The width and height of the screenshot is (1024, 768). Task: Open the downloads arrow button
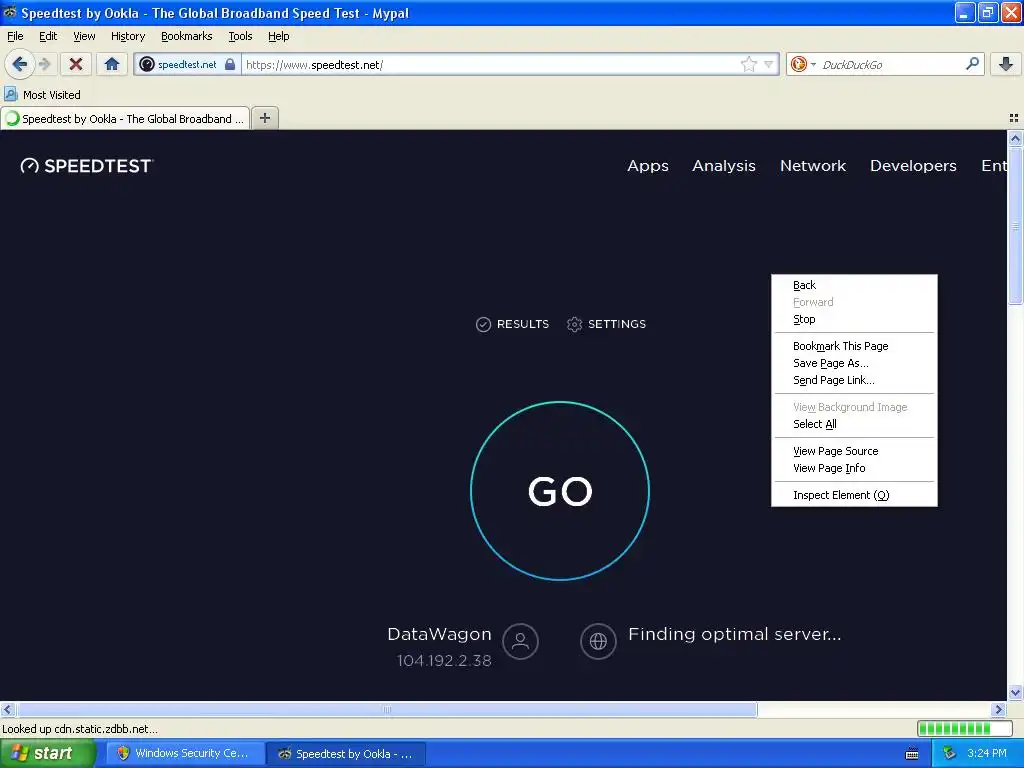tap(1006, 64)
